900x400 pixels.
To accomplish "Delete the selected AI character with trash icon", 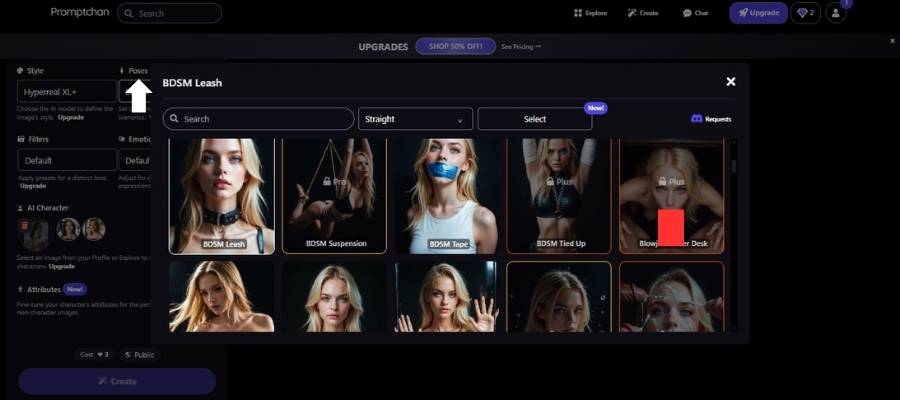I will pyautogui.click(x=26, y=226).
